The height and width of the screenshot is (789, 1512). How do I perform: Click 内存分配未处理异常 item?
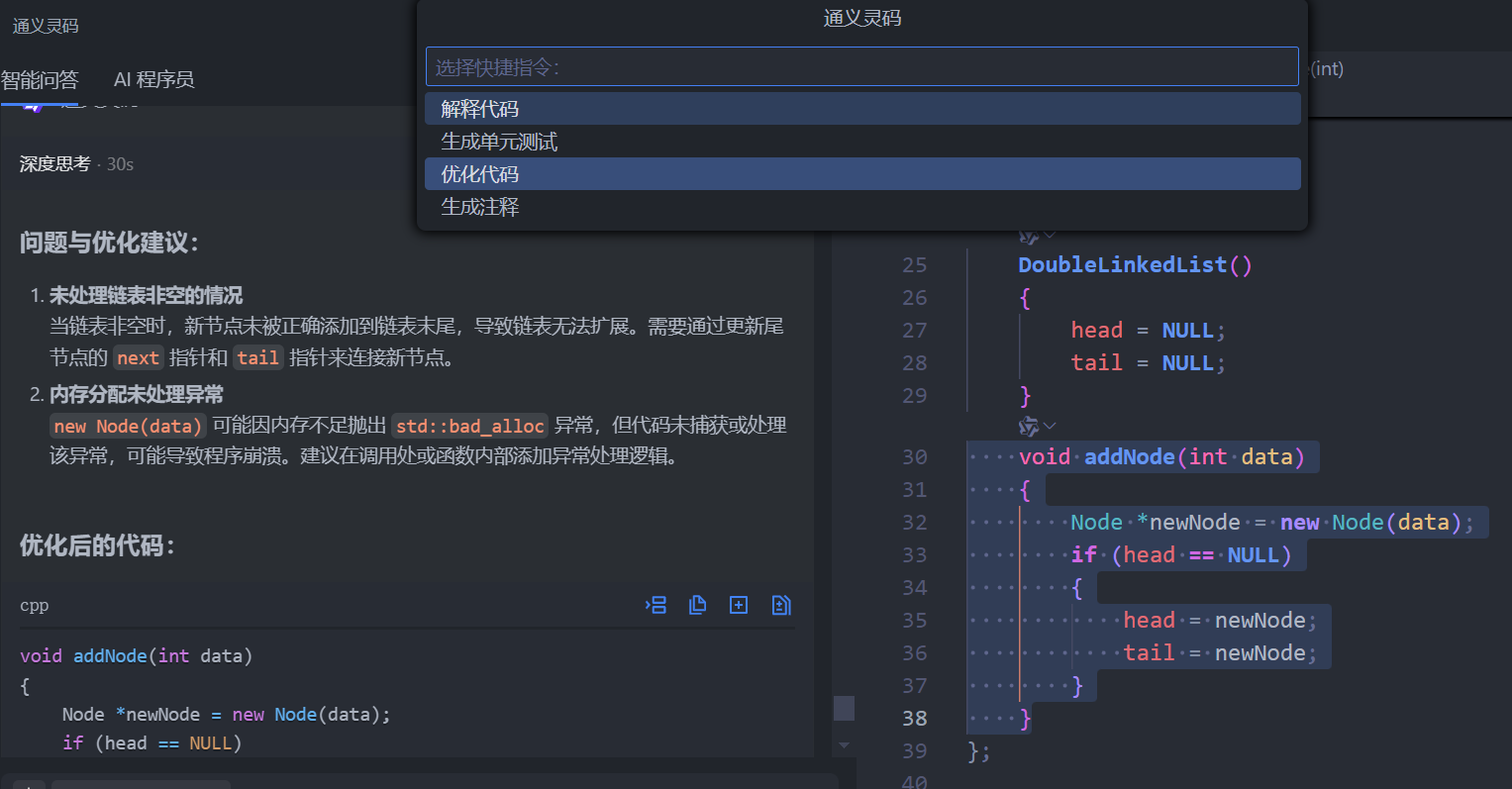click(137, 394)
